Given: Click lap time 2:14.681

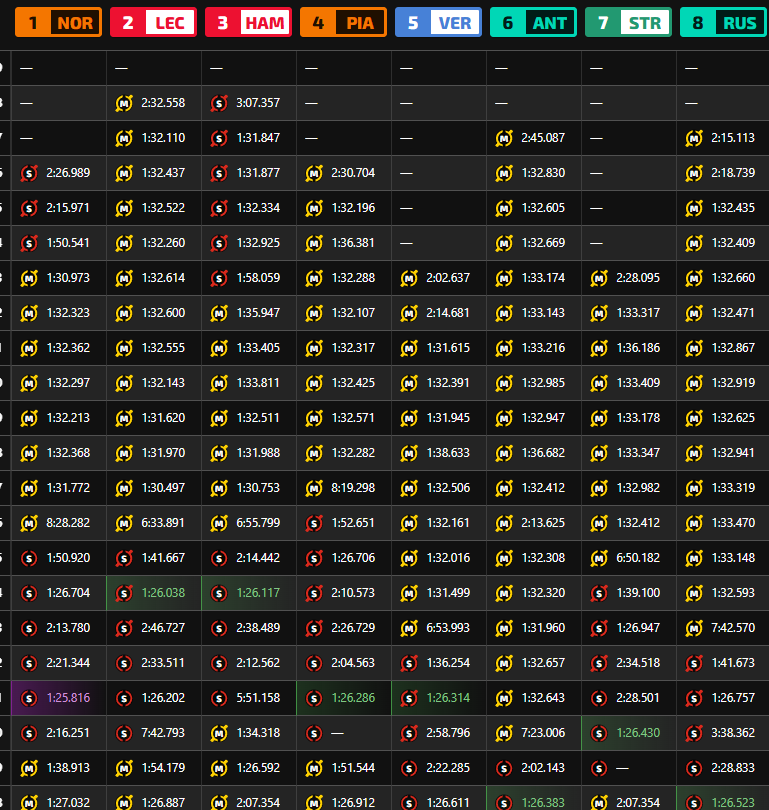Looking at the screenshot, I should tap(448, 313).
